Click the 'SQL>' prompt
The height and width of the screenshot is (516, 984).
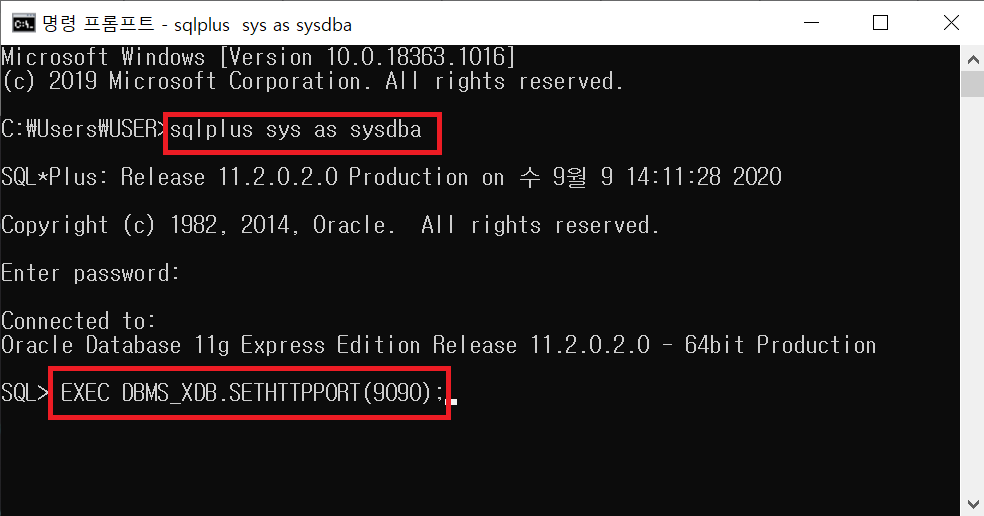coord(24,393)
